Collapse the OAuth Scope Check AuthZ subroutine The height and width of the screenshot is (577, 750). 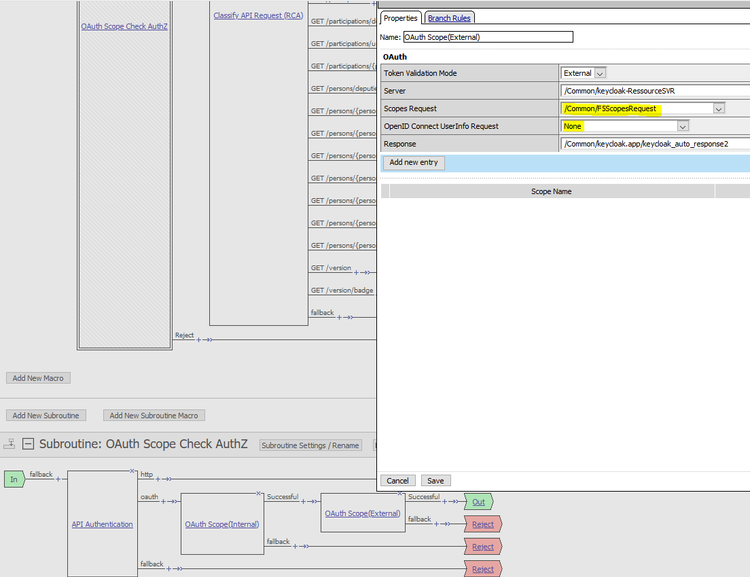click(28, 443)
